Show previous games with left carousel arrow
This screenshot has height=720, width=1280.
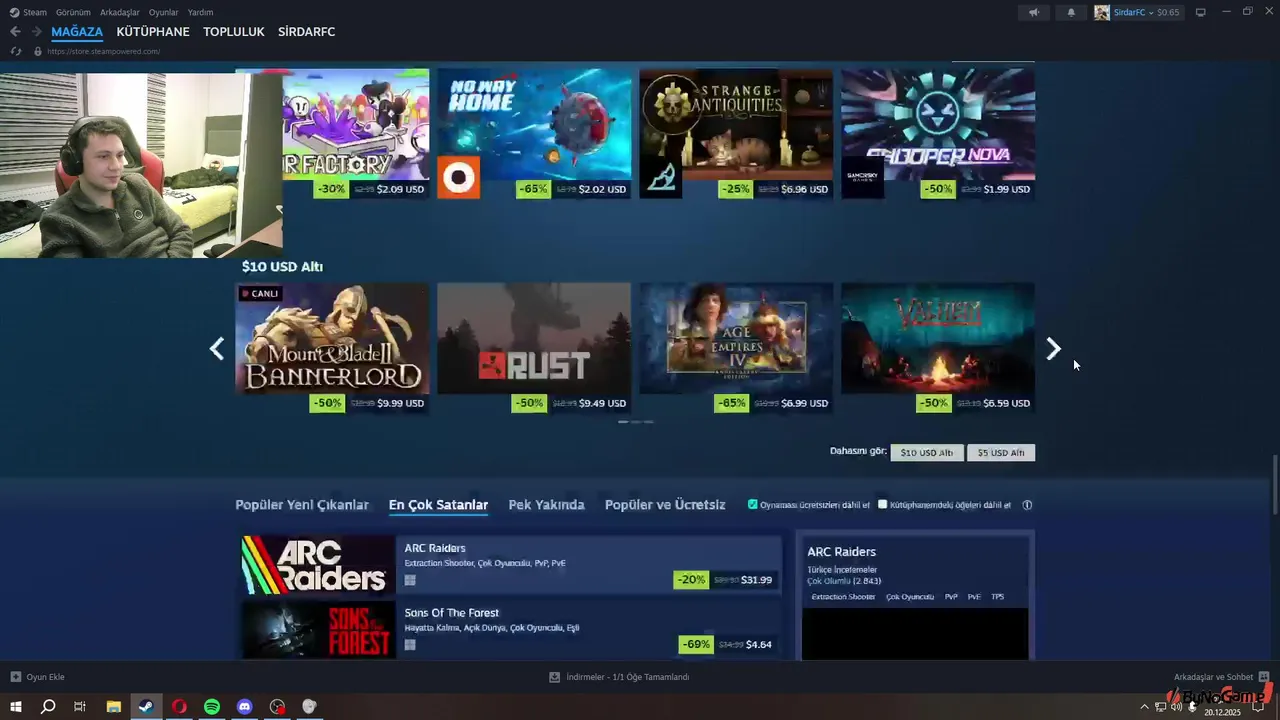[x=217, y=348]
